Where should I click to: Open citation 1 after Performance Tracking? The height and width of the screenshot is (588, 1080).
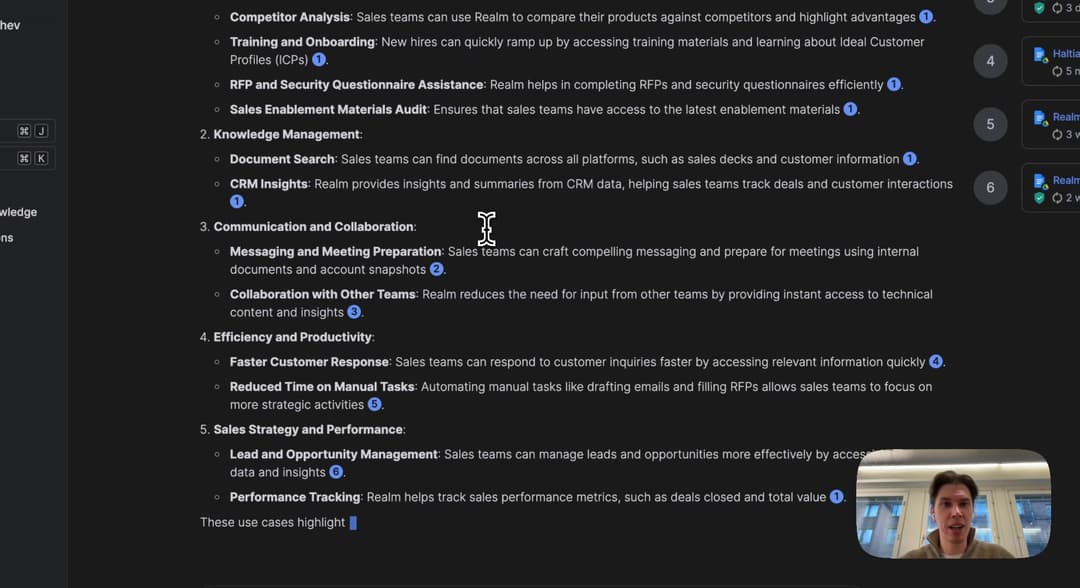pyautogui.click(x=837, y=497)
